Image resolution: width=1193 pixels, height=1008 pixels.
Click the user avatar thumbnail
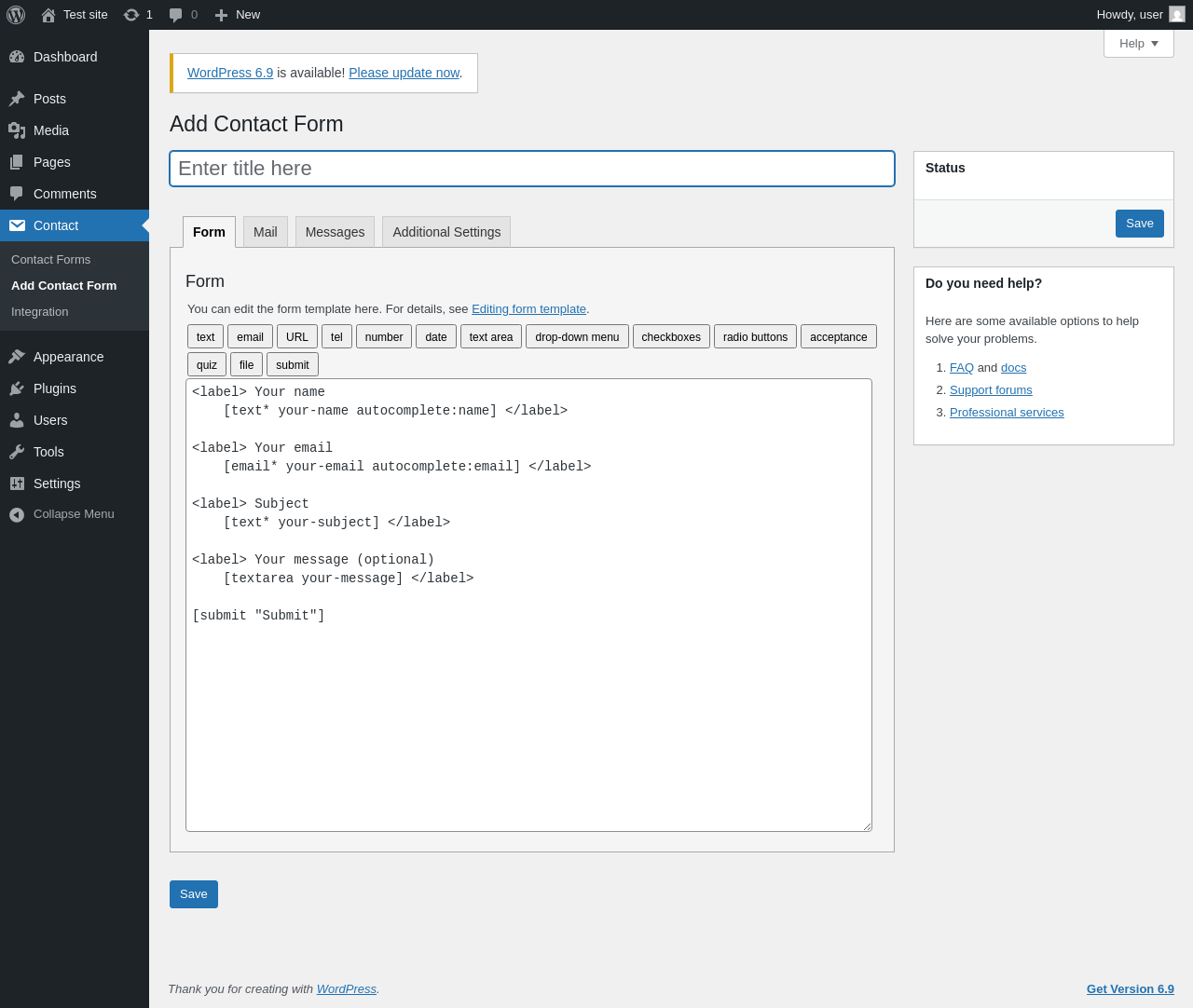pos(1177,15)
